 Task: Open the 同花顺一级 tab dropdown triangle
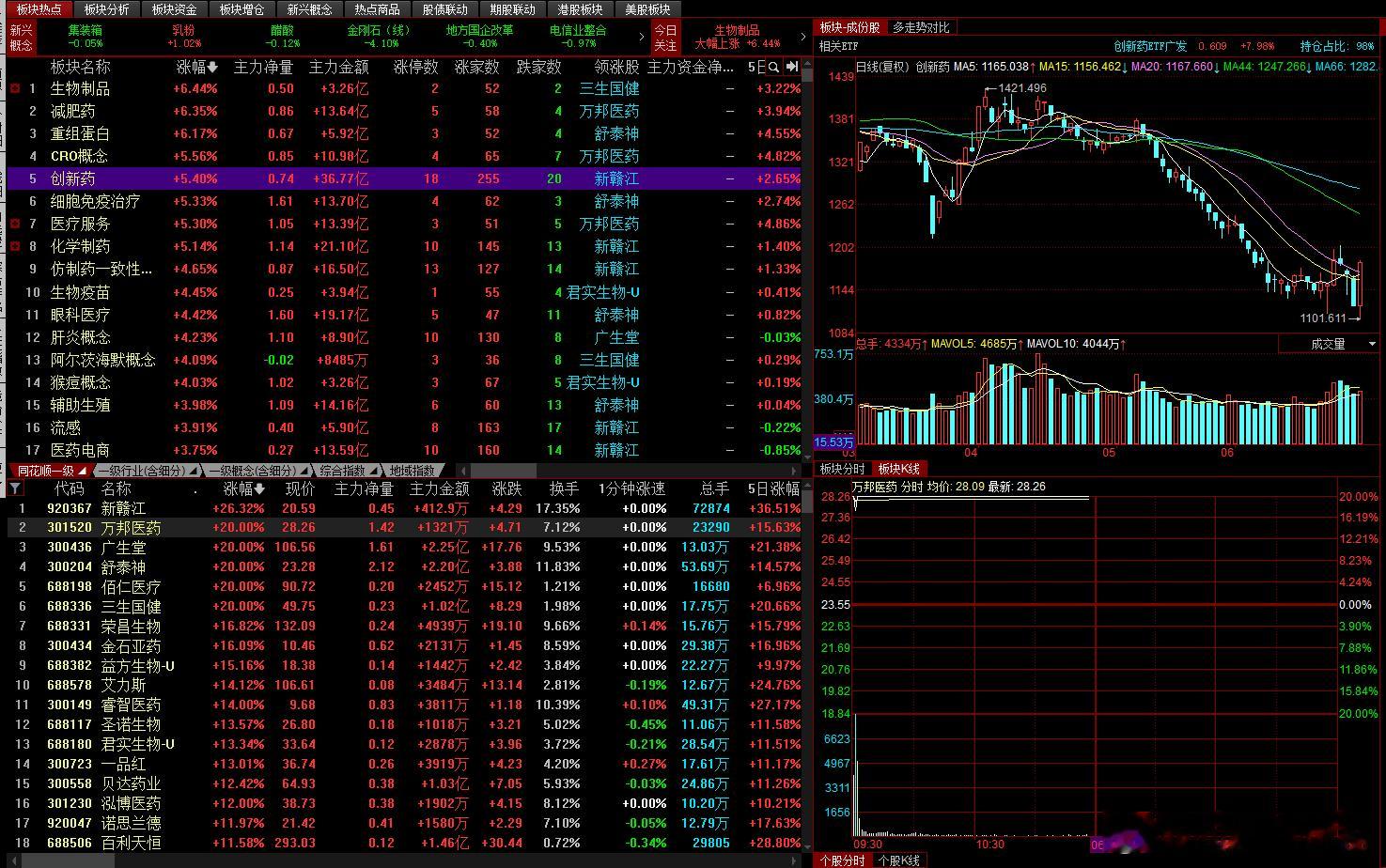click(83, 471)
